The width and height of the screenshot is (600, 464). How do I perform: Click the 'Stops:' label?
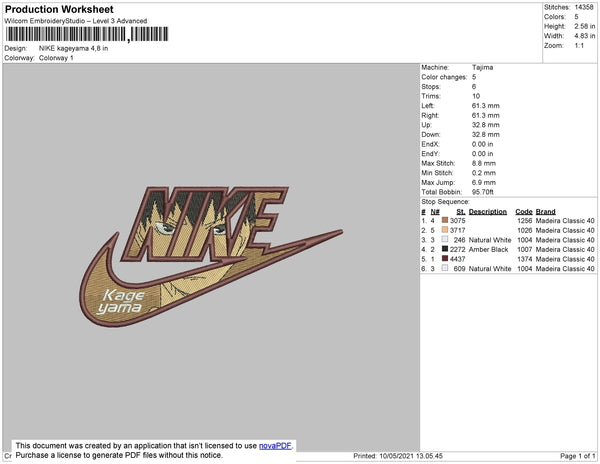pyautogui.click(x=431, y=86)
